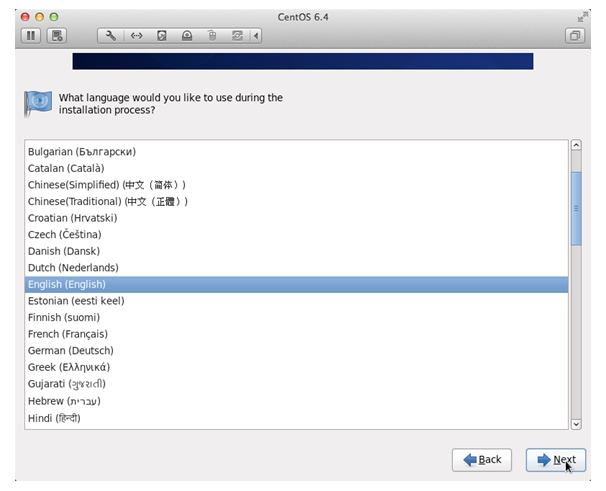Open the wrench settings icon

click(110, 36)
